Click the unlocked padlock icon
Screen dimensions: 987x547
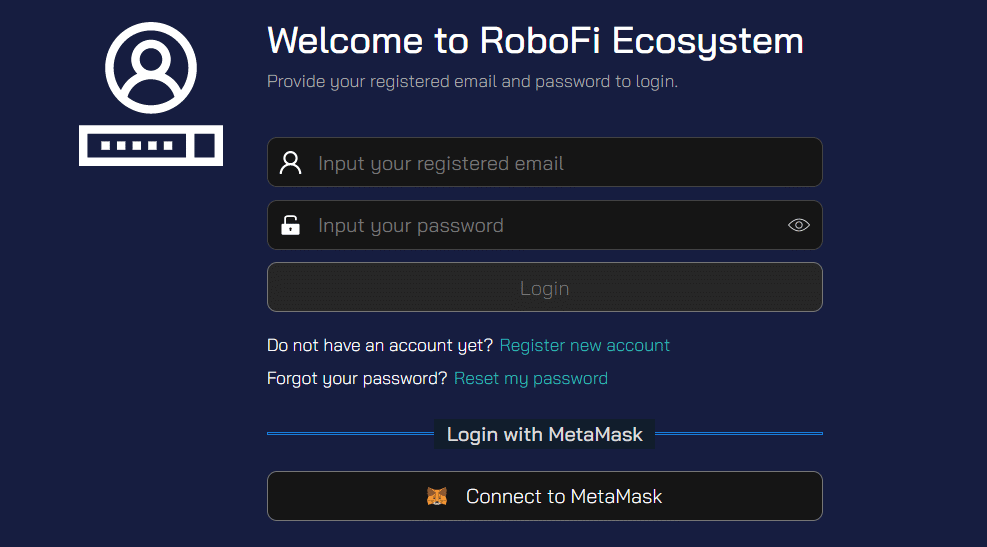tap(291, 225)
